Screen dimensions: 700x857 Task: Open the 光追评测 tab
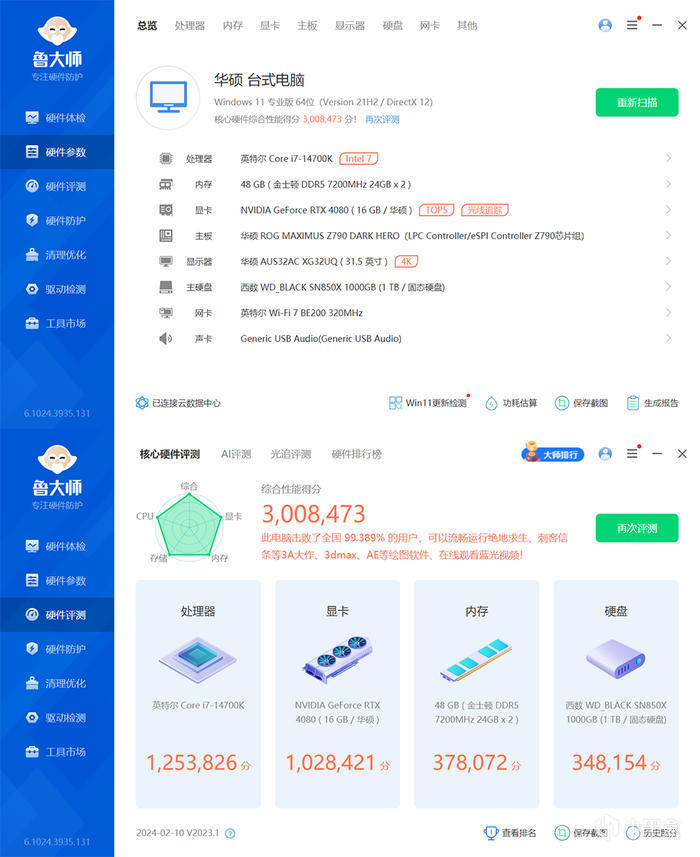(291, 454)
